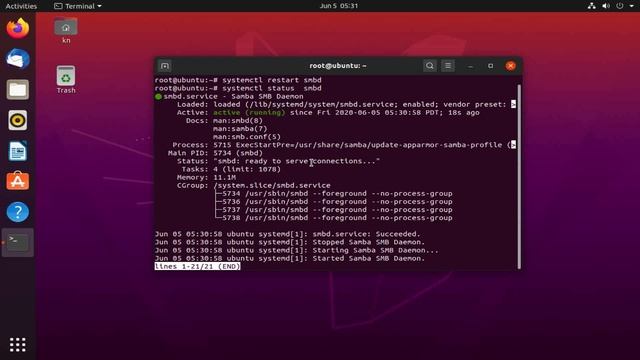Click the 'Main PID: 5734 (smbd)' line
Image resolution: width=640 pixels, height=360 pixels.
coord(216,153)
